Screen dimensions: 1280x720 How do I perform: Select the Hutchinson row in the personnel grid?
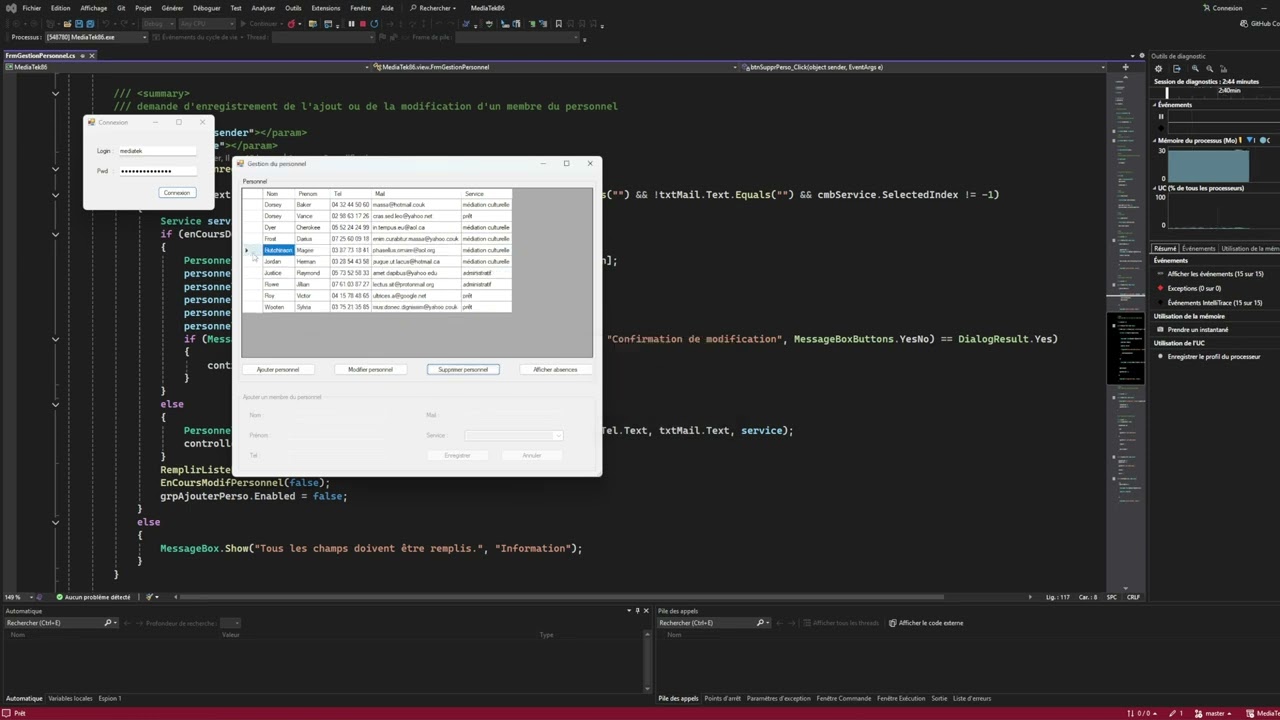coord(376,250)
